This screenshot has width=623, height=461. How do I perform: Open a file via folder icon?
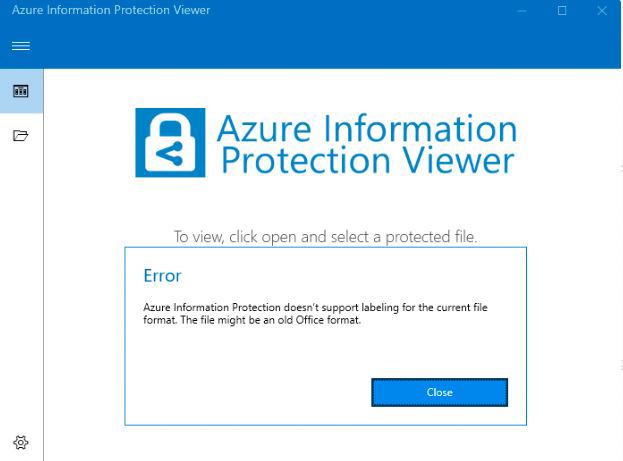[21, 135]
